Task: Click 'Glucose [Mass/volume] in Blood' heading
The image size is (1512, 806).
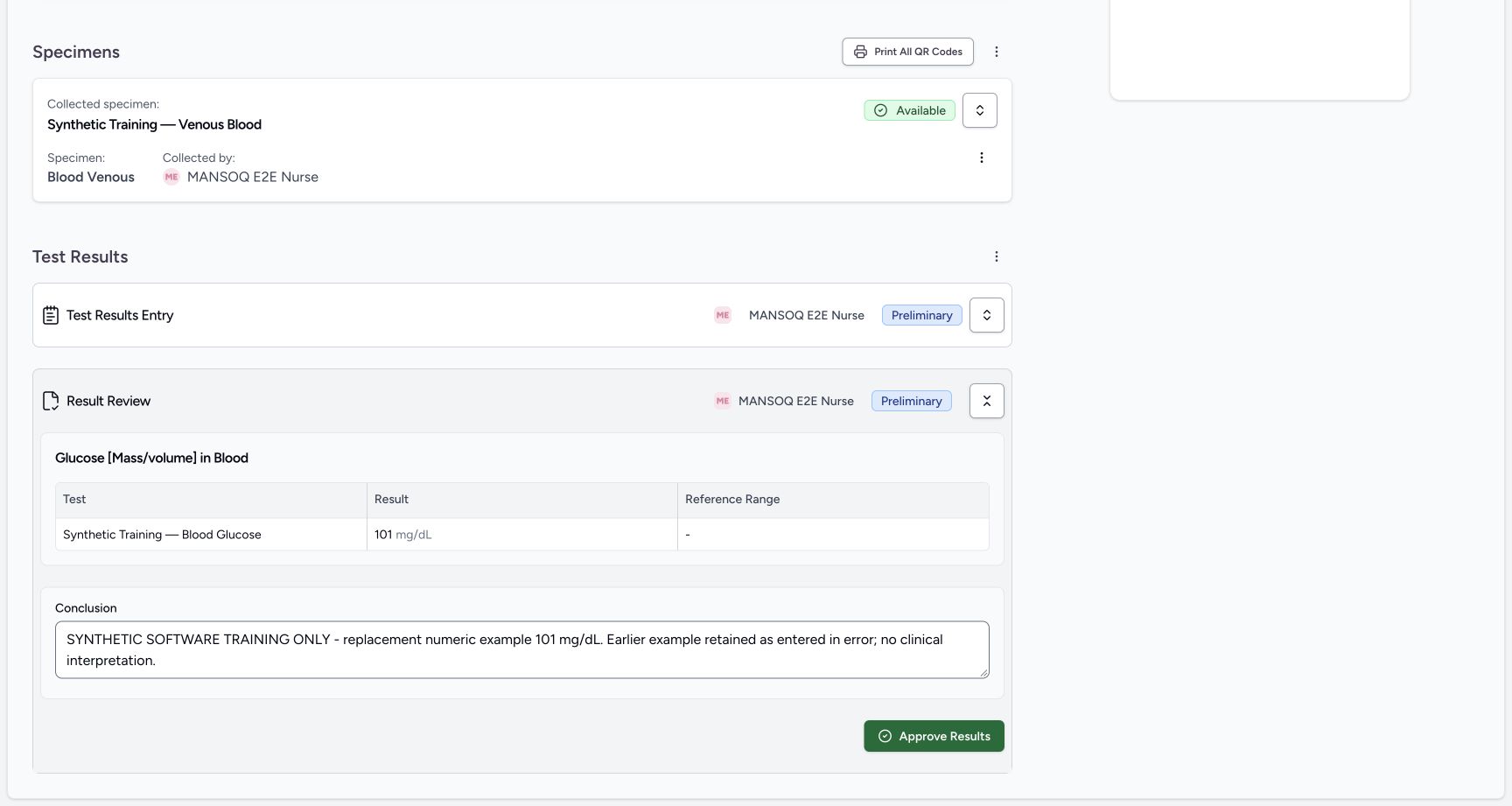Action: click(151, 458)
